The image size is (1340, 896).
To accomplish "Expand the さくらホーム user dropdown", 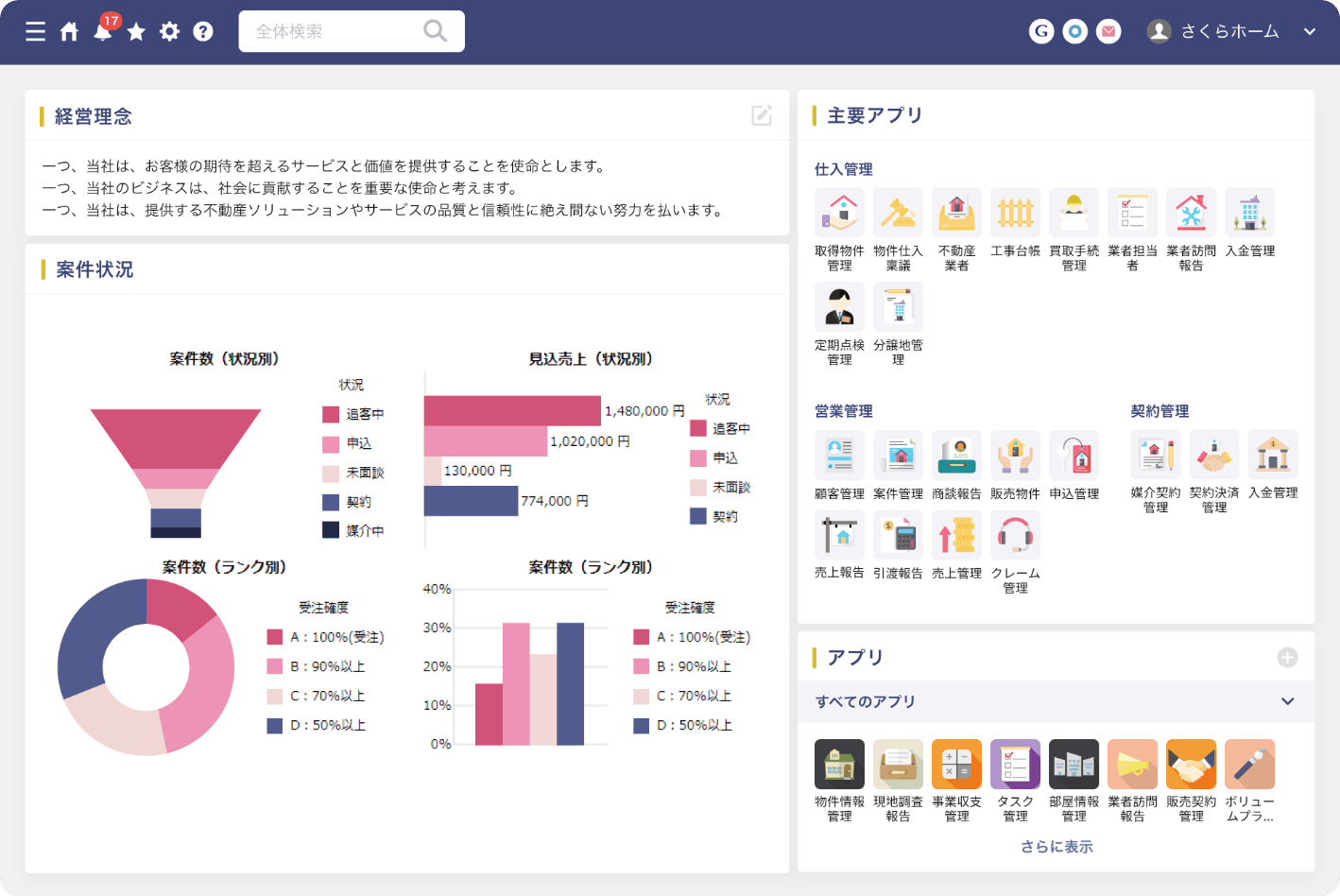I will pos(1310,31).
